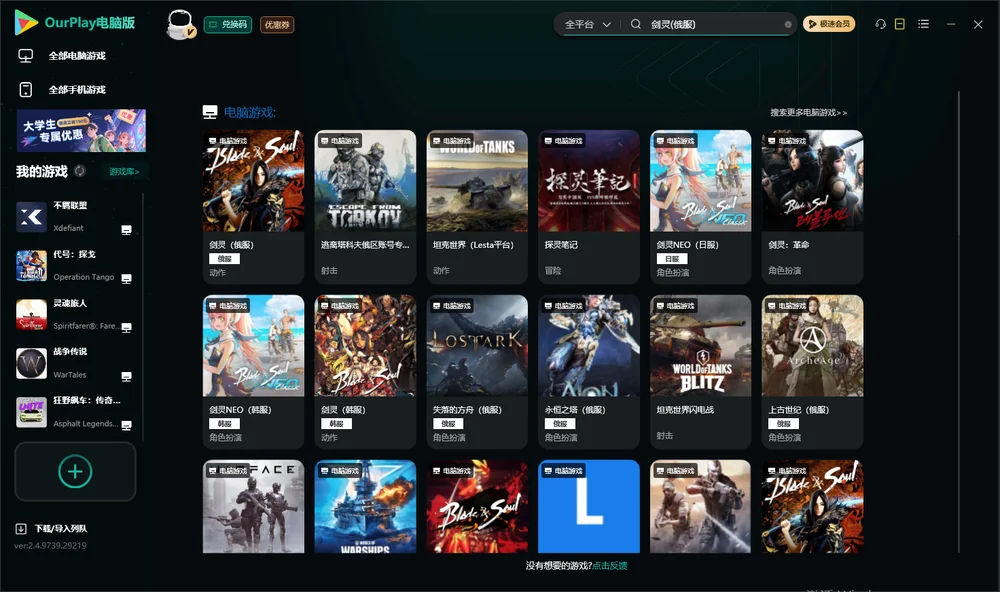Open 剑灵：革命 game card
The width and height of the screenshot is (1000, 592).
(x=812, y=207)
